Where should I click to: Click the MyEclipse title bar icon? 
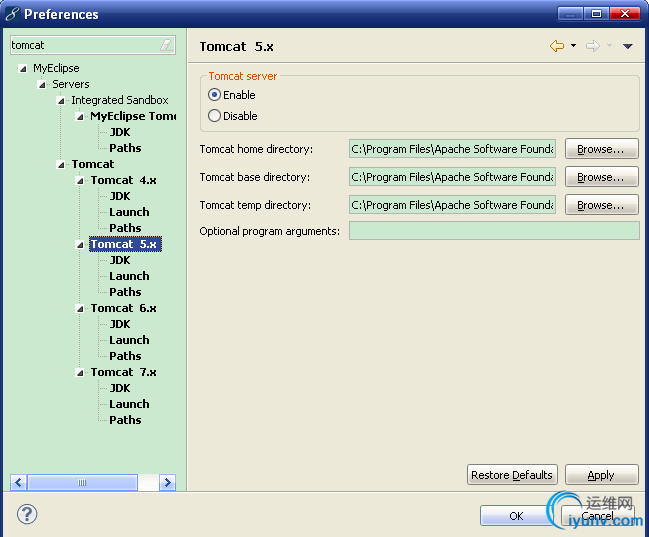pos(12,14)
